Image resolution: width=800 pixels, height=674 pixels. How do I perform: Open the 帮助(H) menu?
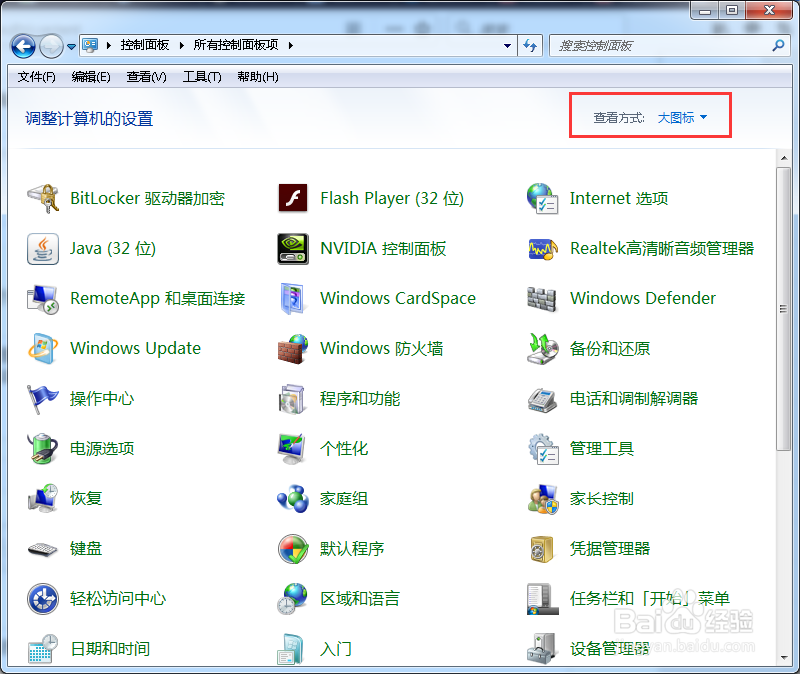[258, 77]
